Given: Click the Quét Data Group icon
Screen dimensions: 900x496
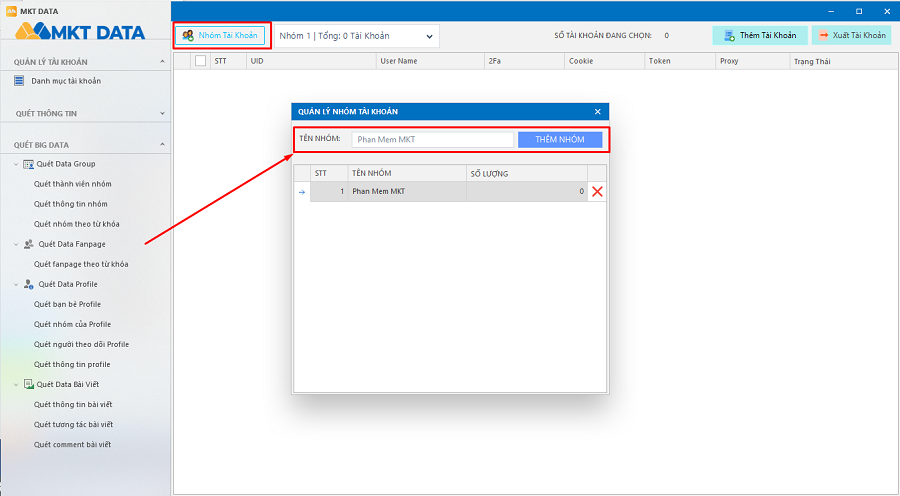Looking at the screenshot, I should 29,164.
